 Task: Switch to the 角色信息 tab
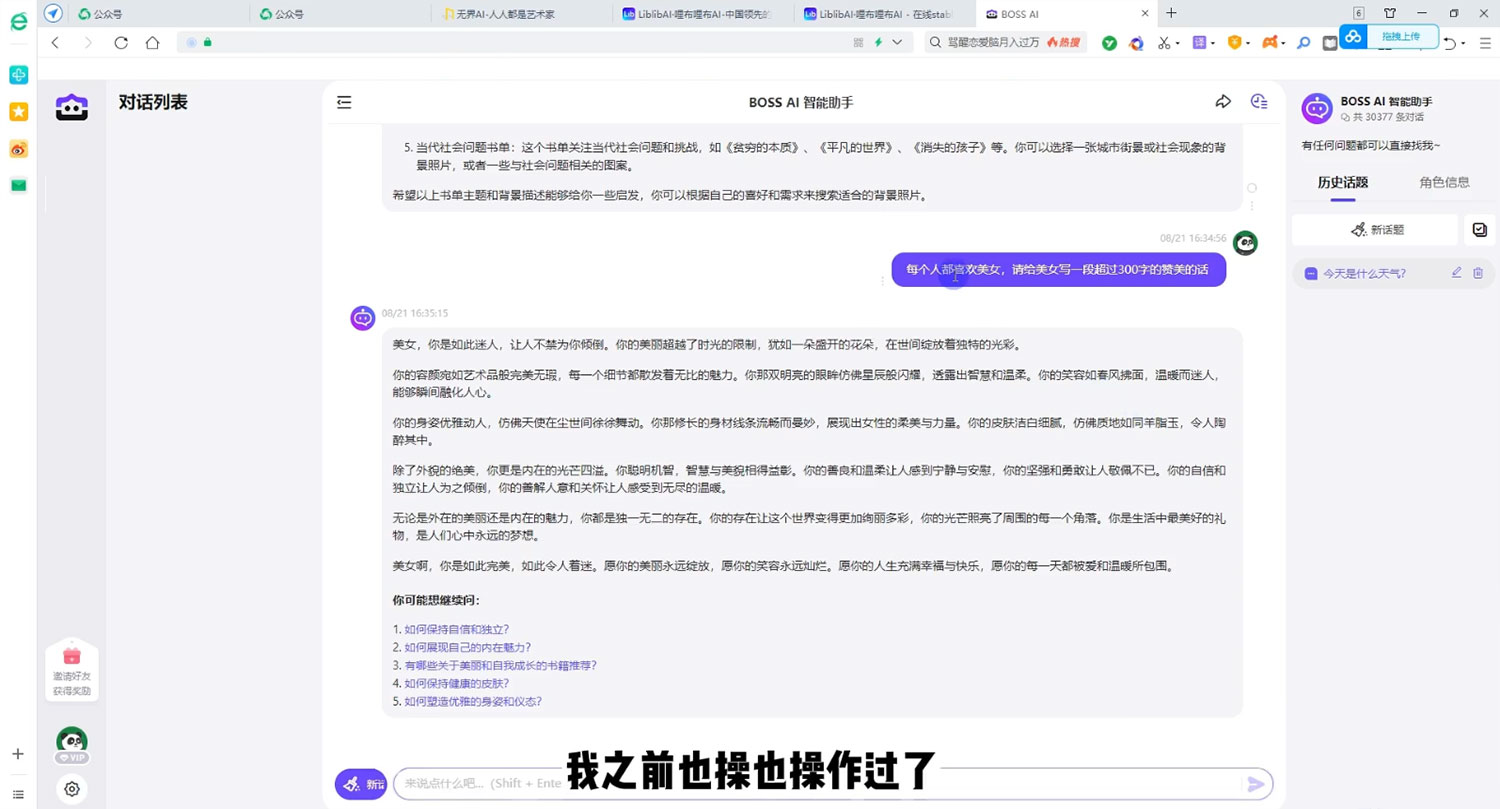1444,182
